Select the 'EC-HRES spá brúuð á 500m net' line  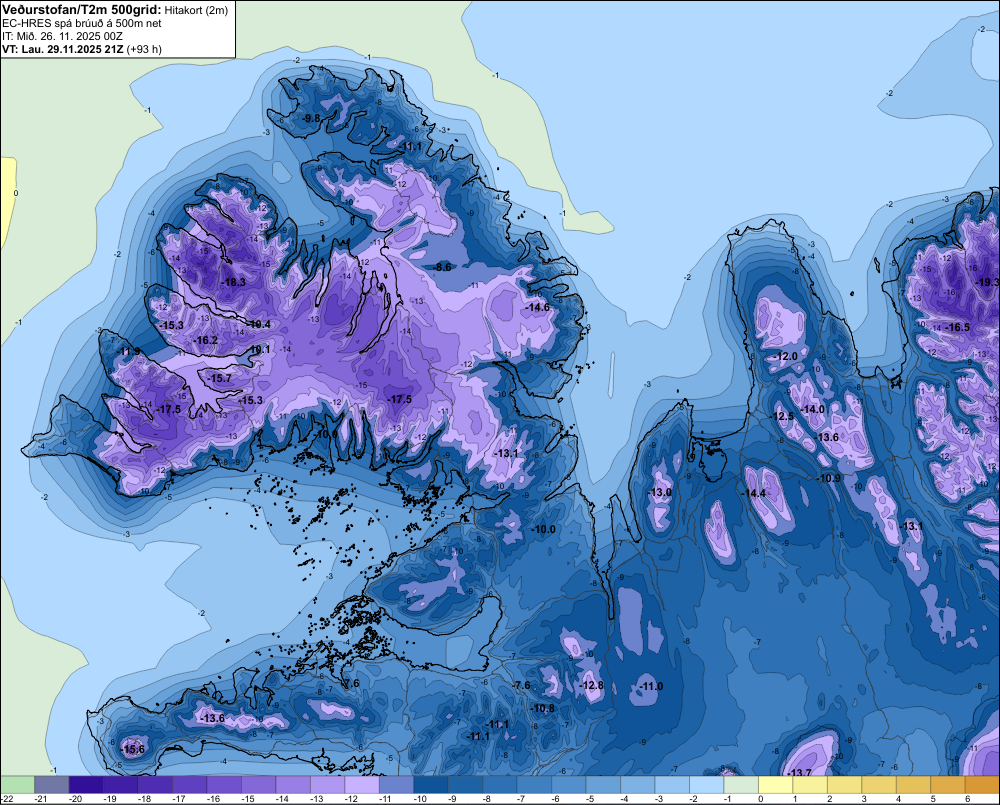point(81,24)
